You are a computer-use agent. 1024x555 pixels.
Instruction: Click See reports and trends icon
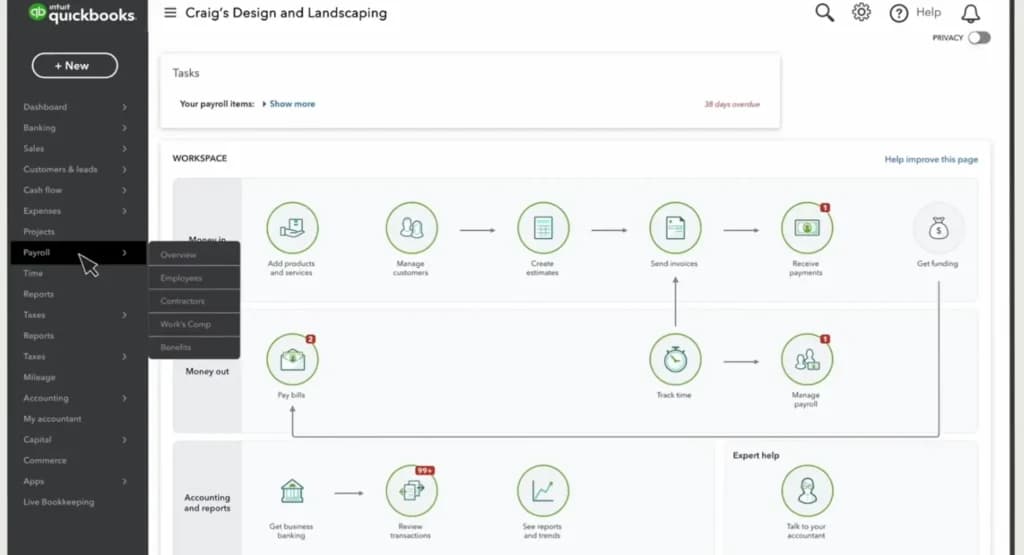click(x=543, y=491)
